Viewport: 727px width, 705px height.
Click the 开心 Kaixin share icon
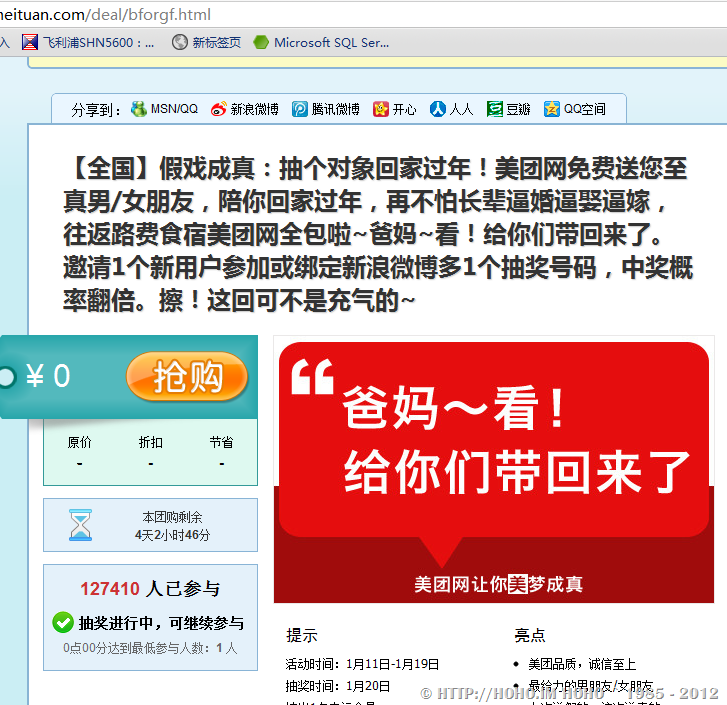coord(381,109)
